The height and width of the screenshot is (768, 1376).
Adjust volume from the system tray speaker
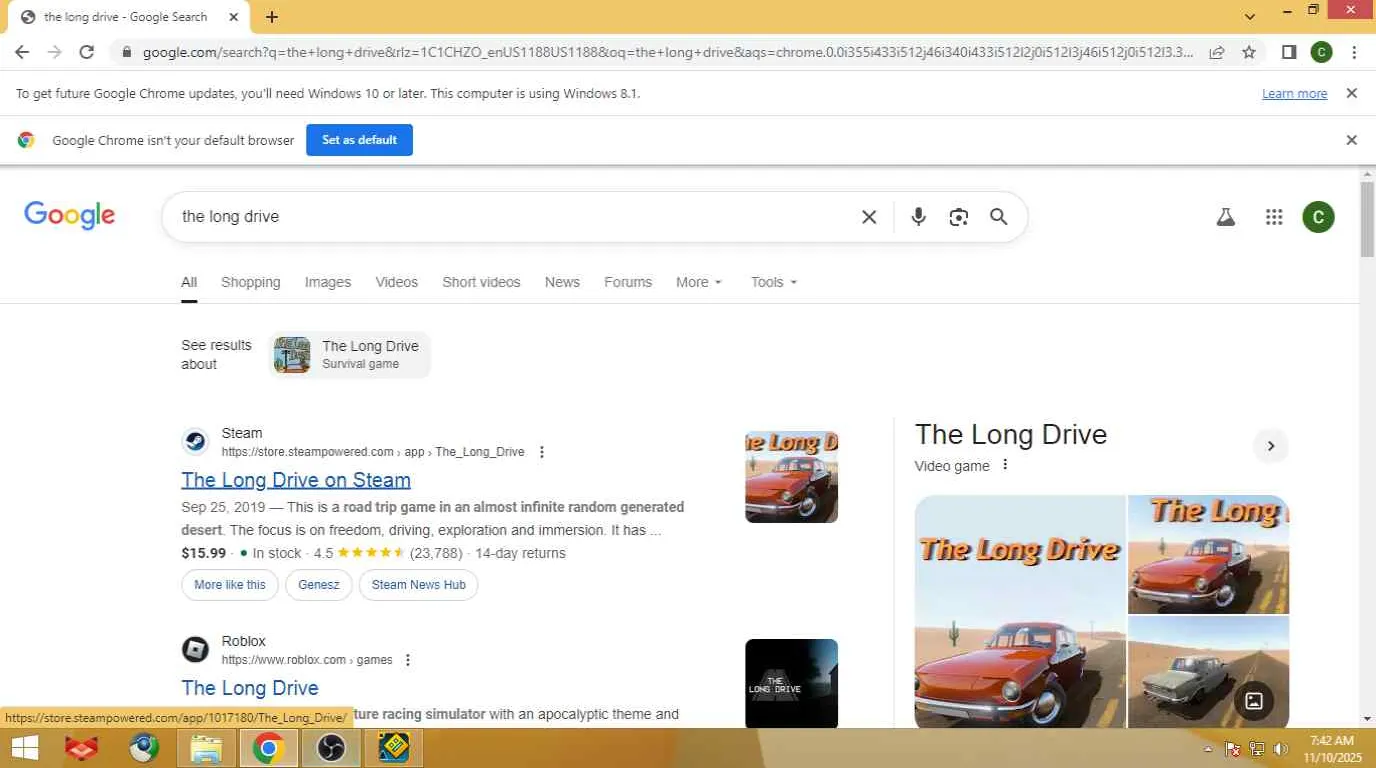pyautogui.click(x=1281, y=749)
